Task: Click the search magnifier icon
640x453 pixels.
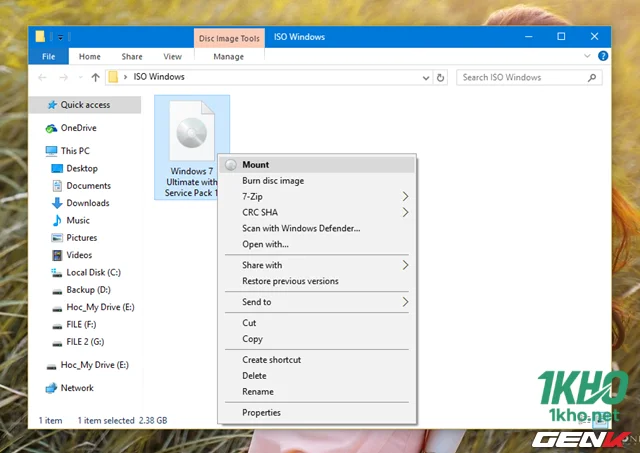Action: pos(592,78)
